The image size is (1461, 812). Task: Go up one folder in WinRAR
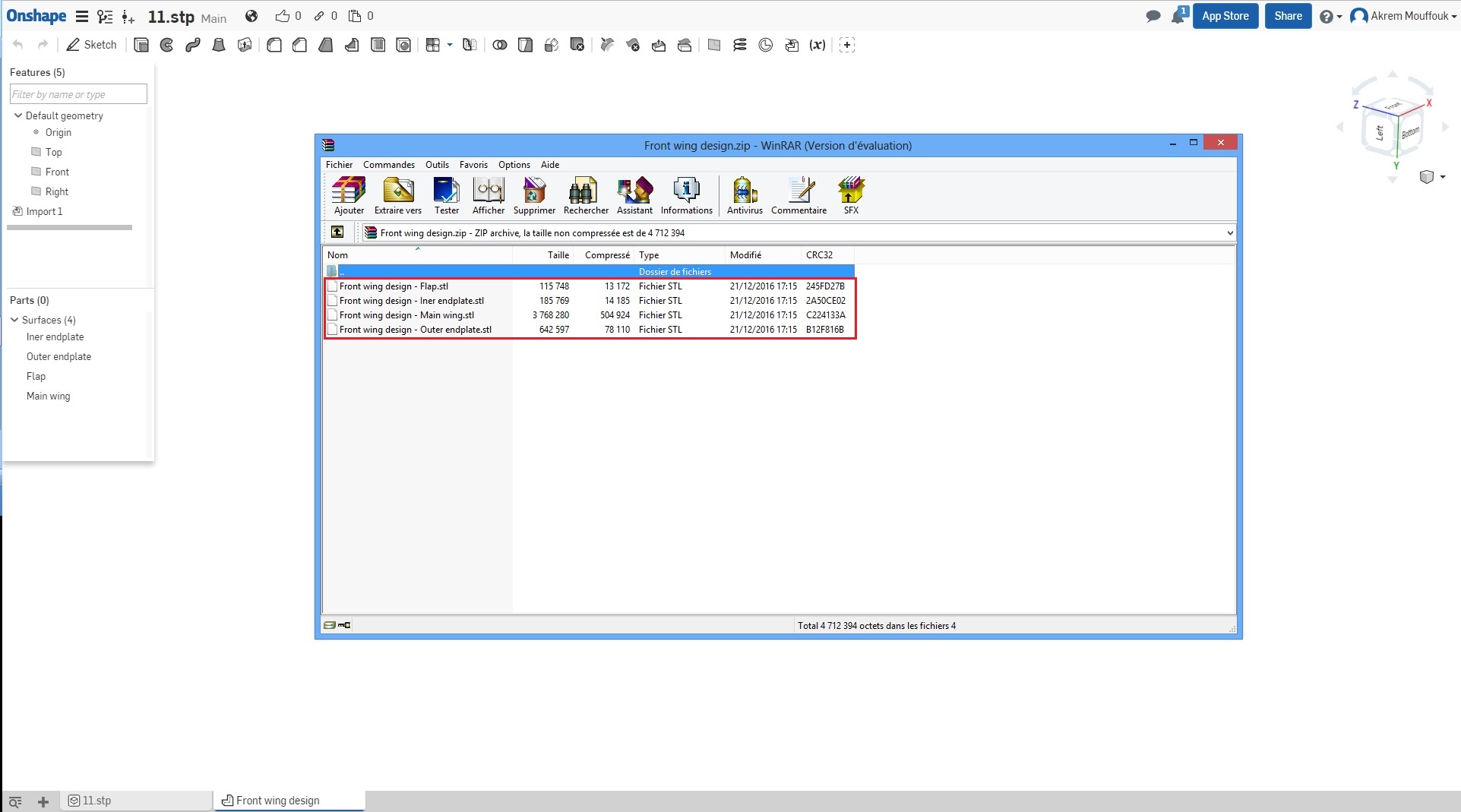pos(337,232)
